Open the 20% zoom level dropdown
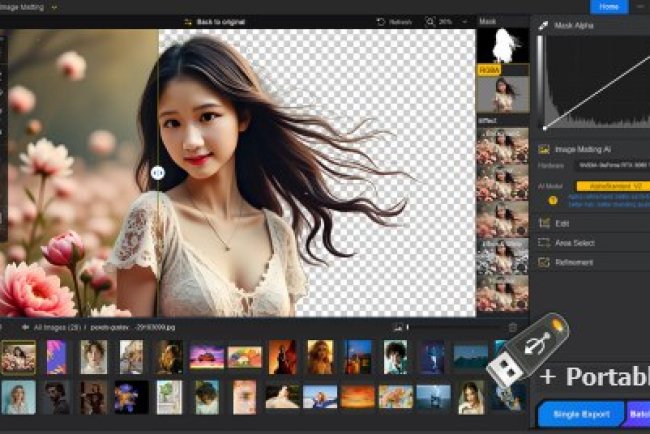Screen dimensions: 650x434 point(464,22)
